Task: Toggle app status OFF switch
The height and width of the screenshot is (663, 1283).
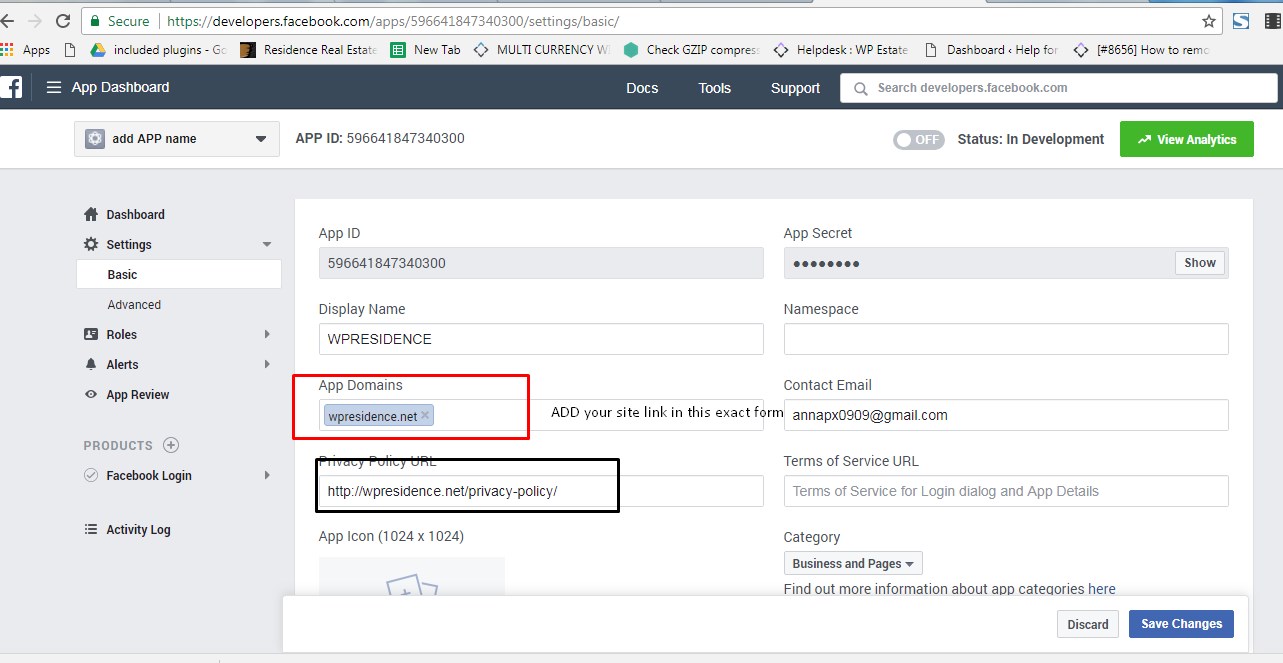Action: (x=918, y=139)
